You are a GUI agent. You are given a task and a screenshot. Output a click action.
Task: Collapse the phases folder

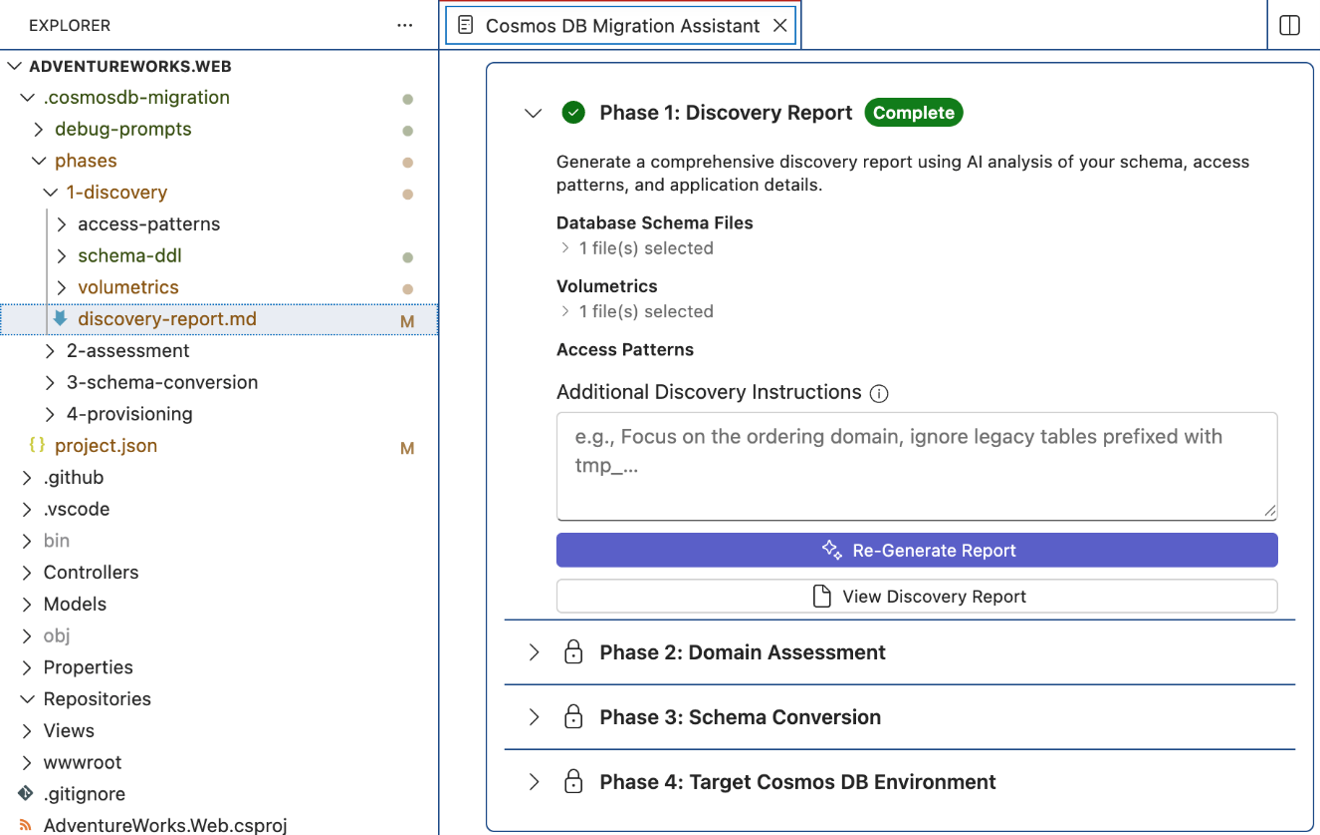(38, 161)
